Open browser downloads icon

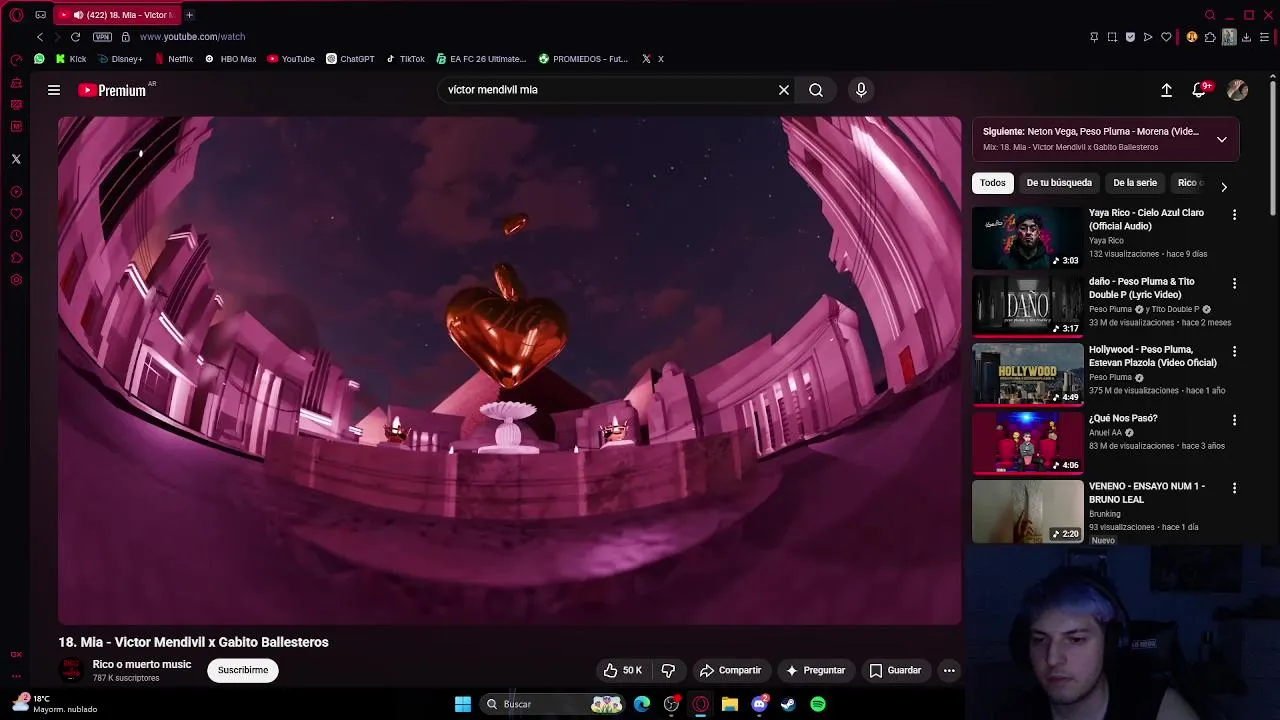coord(1246,37)
